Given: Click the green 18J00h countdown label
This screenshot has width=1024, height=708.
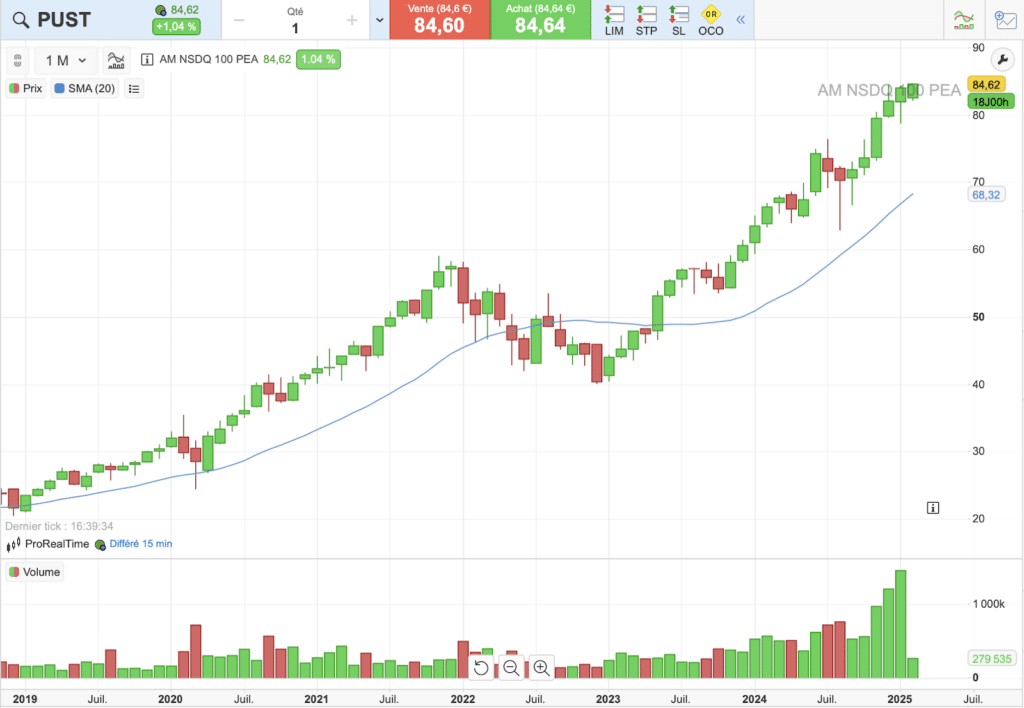Looking at the screenshot, I should pos(991,102).
